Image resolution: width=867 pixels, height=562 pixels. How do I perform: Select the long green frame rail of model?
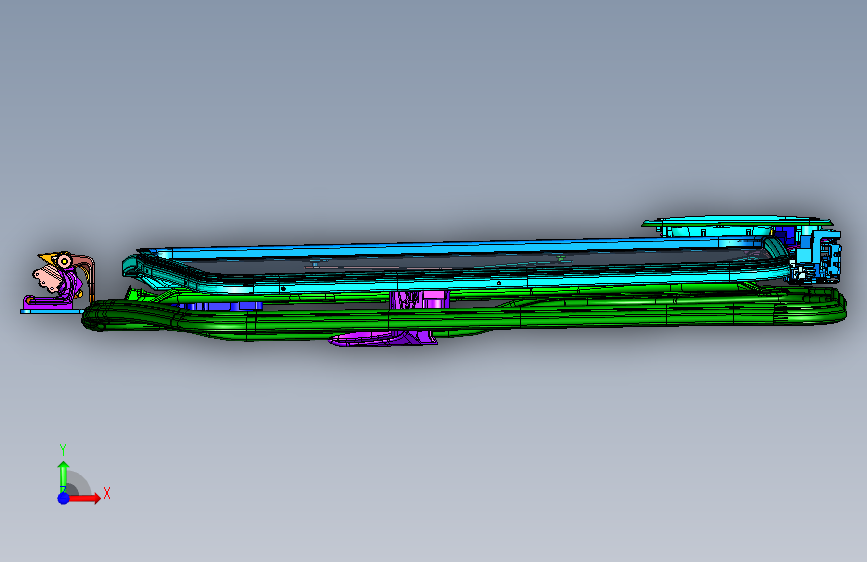pos(463,316)
